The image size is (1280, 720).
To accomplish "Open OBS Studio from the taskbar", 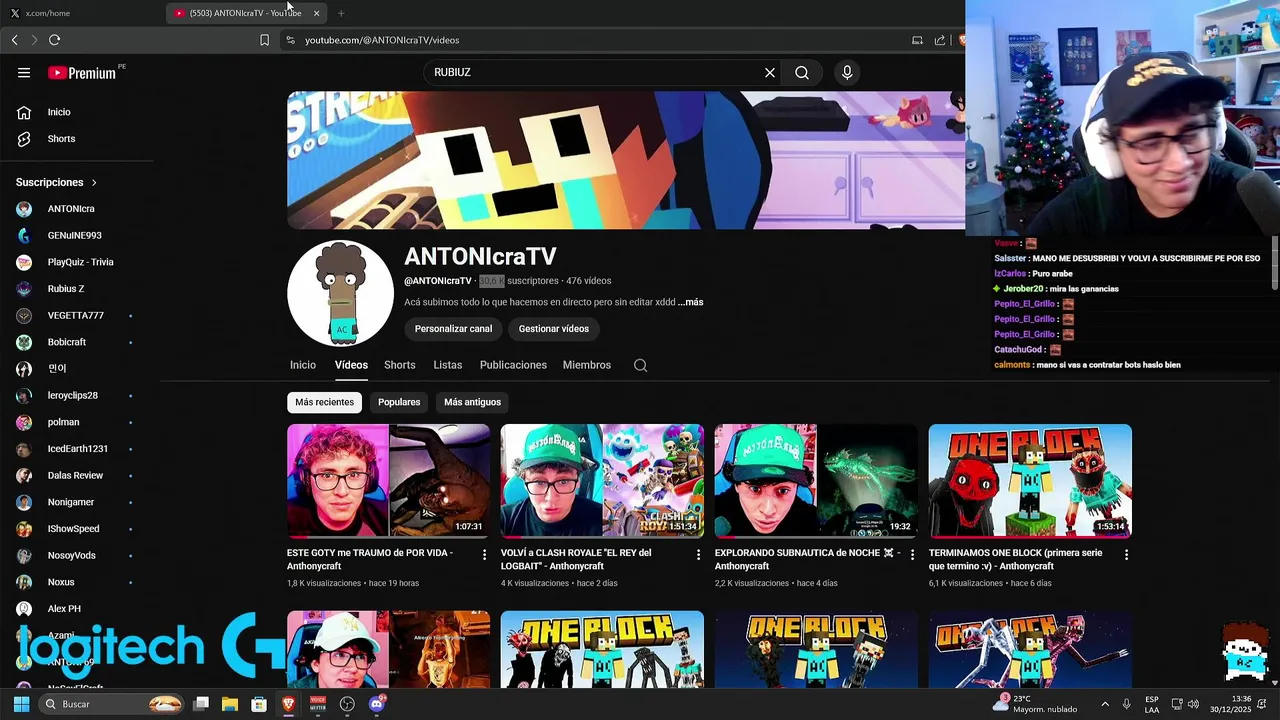I will point(347,704).
